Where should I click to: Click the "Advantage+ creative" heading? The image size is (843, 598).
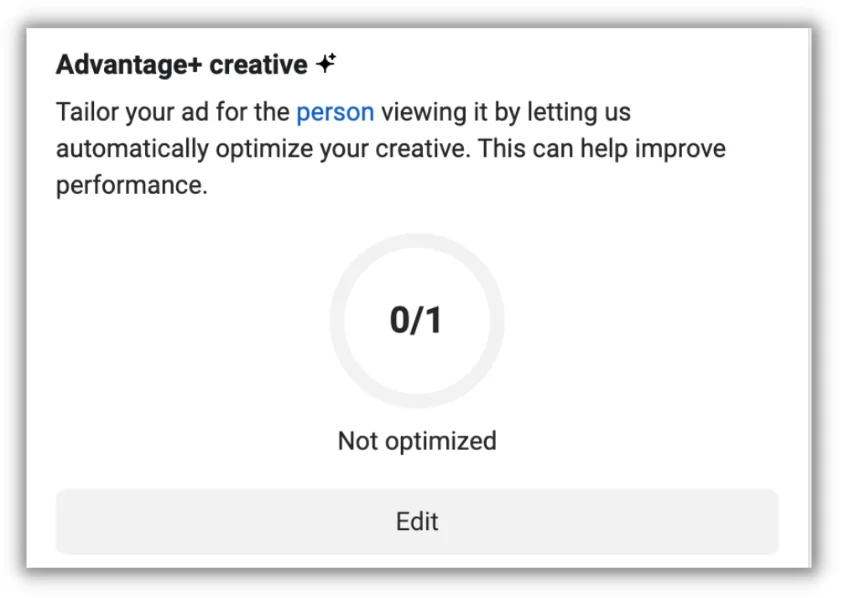click(182, 65)
